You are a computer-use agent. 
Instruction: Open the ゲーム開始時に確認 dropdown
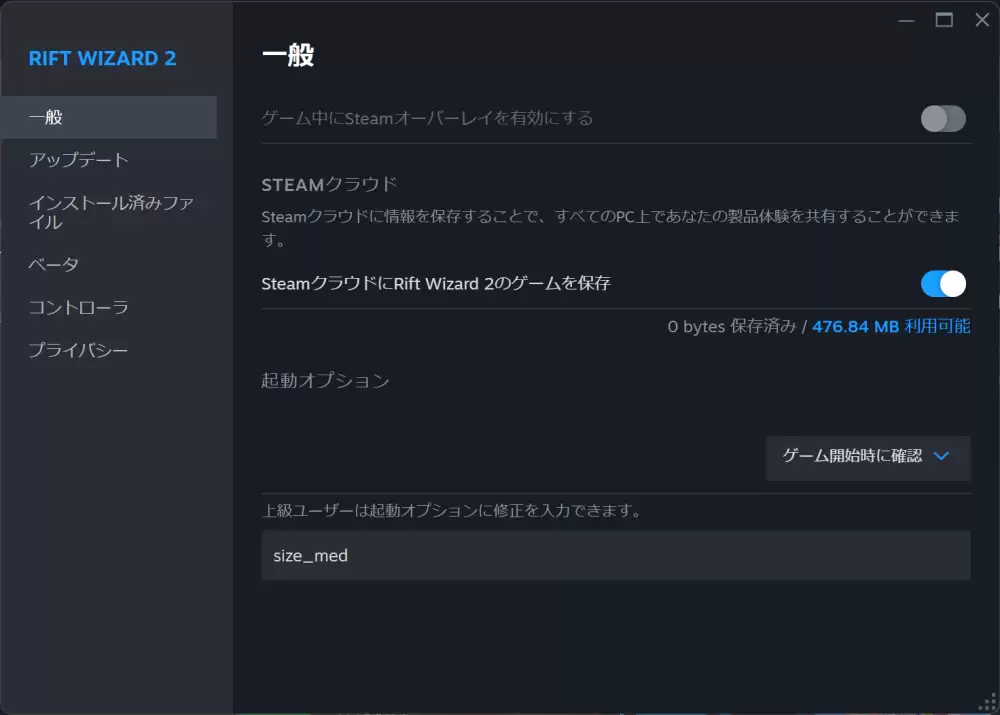867,457
